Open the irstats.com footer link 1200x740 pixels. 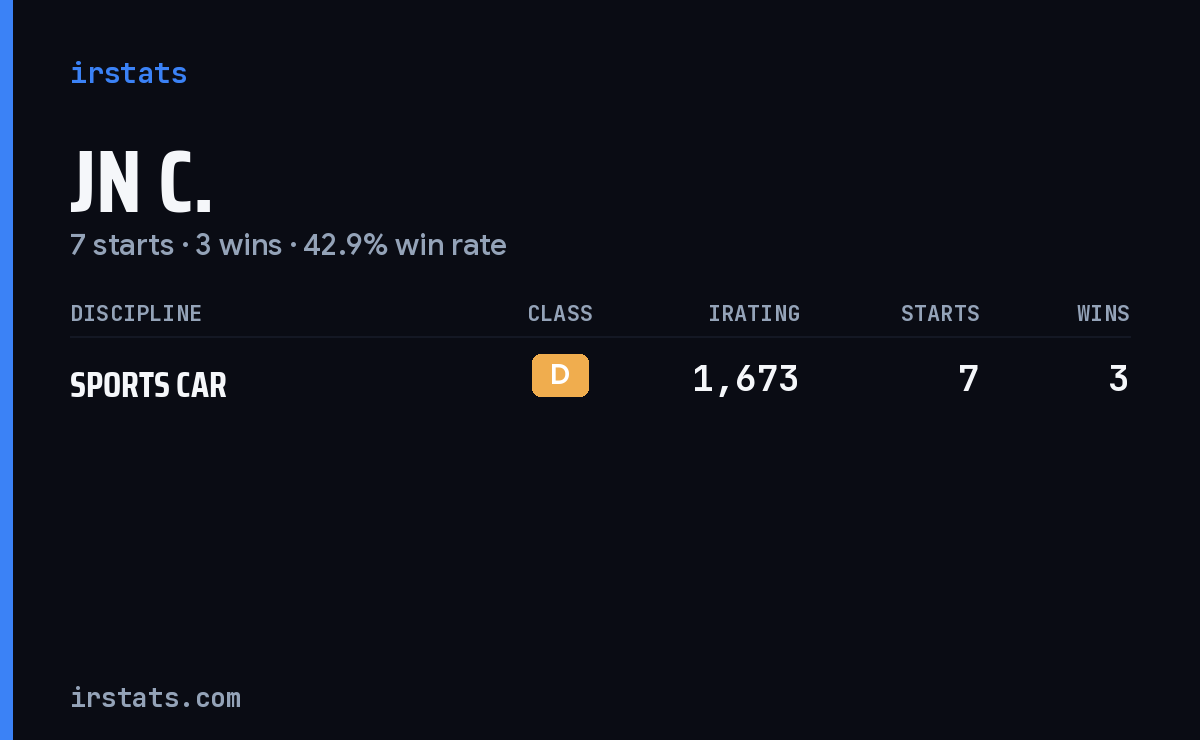(155, 697)
